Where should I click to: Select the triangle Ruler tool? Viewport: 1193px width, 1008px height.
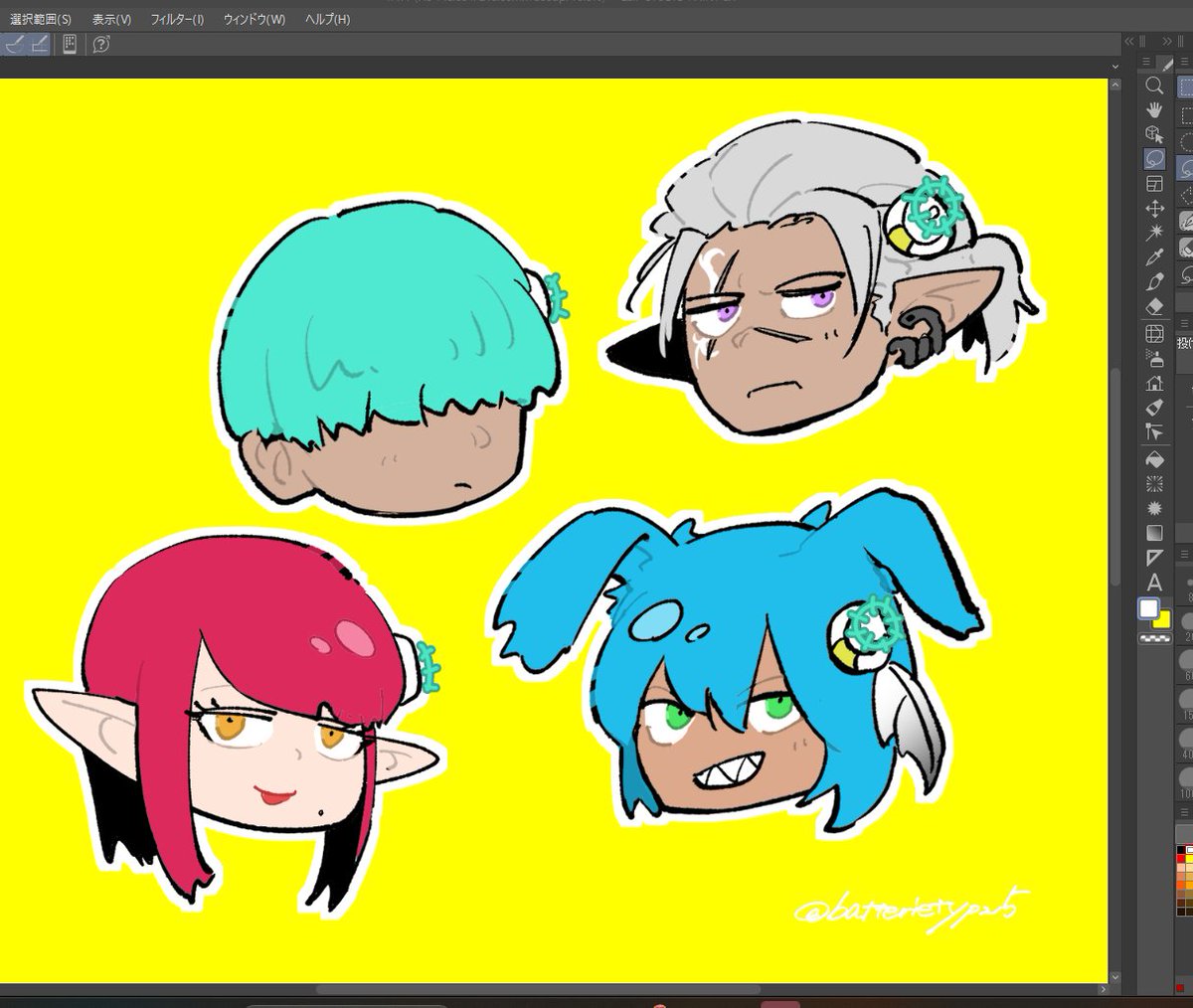(x=1154, y=558)
